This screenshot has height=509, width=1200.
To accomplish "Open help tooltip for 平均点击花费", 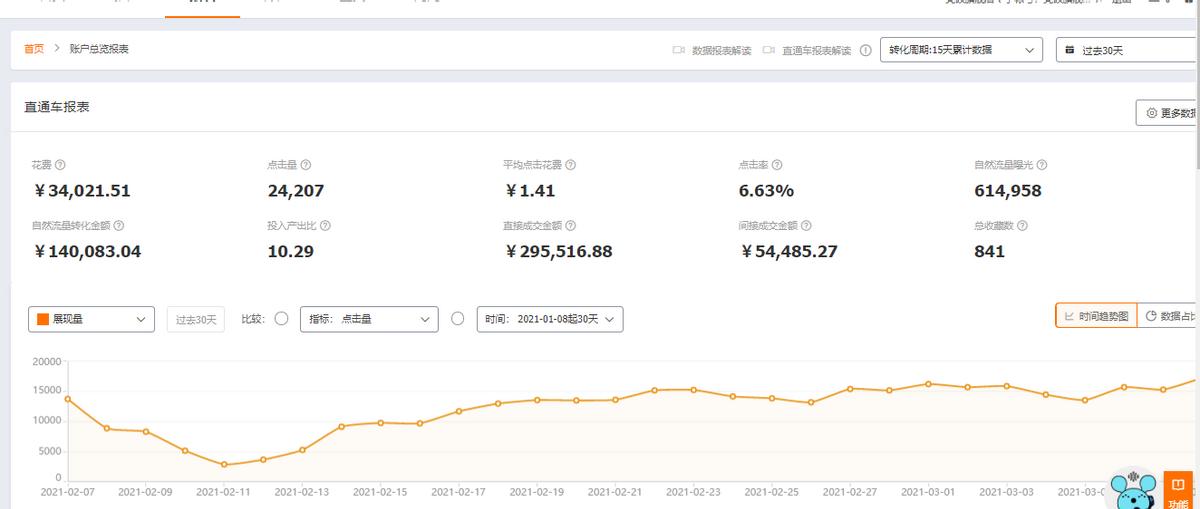I will pyautogui.click(x=570, y=165).
